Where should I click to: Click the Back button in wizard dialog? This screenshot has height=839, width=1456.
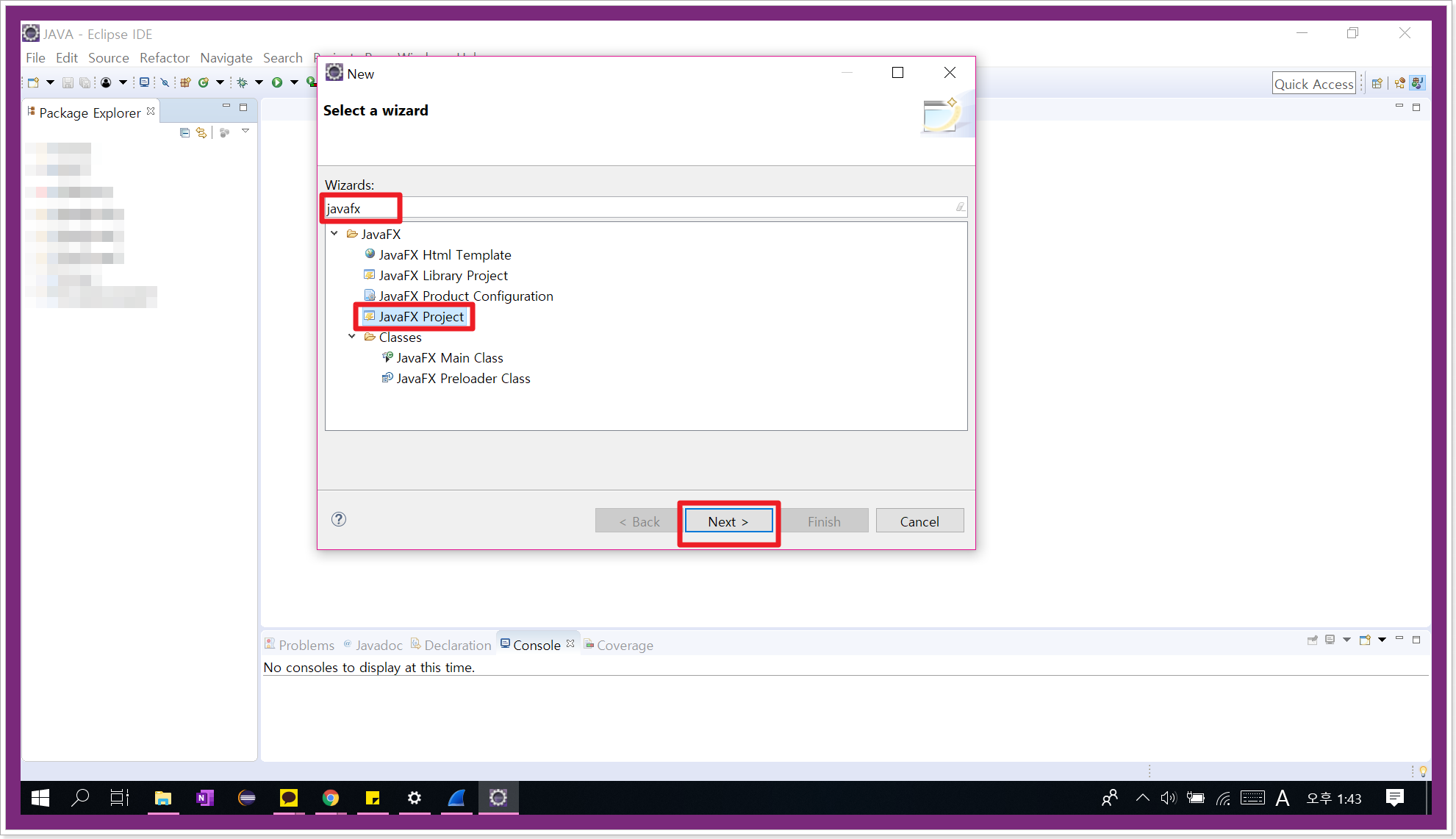point(639,521)
